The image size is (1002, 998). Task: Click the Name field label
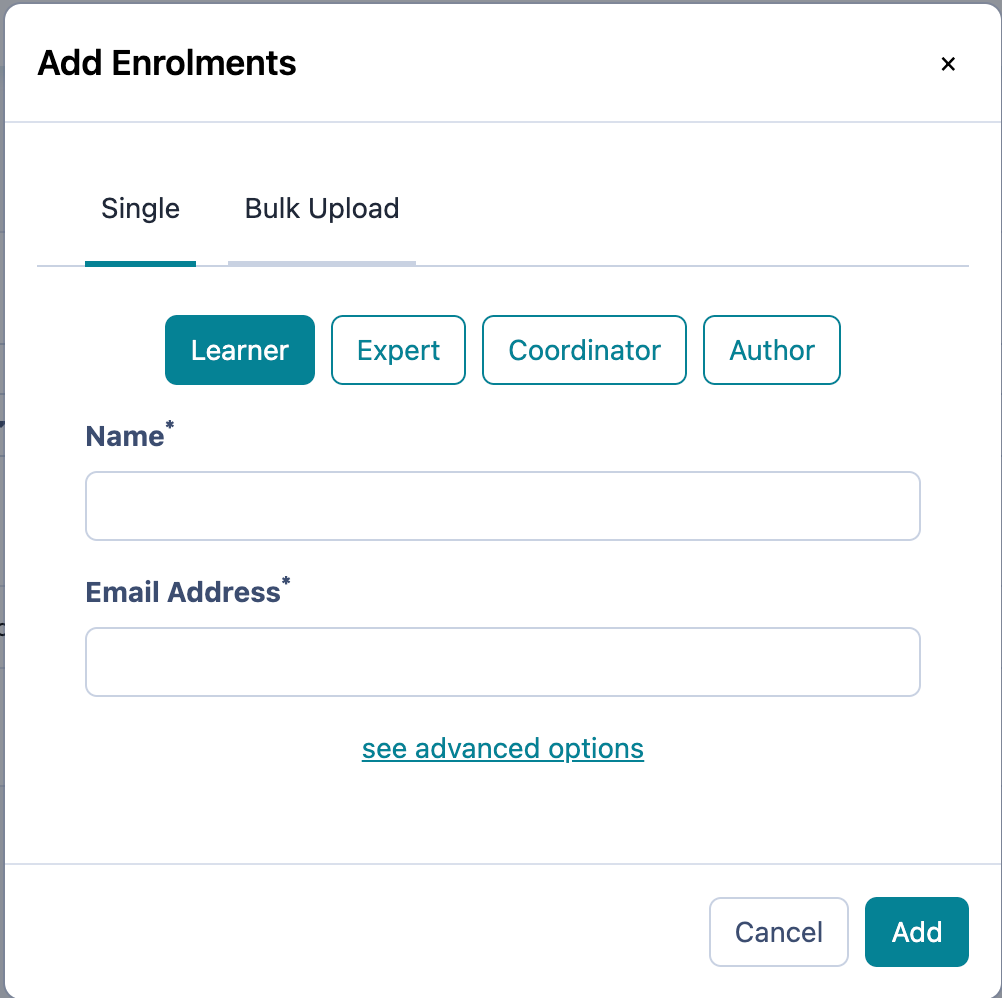(125, 436)
